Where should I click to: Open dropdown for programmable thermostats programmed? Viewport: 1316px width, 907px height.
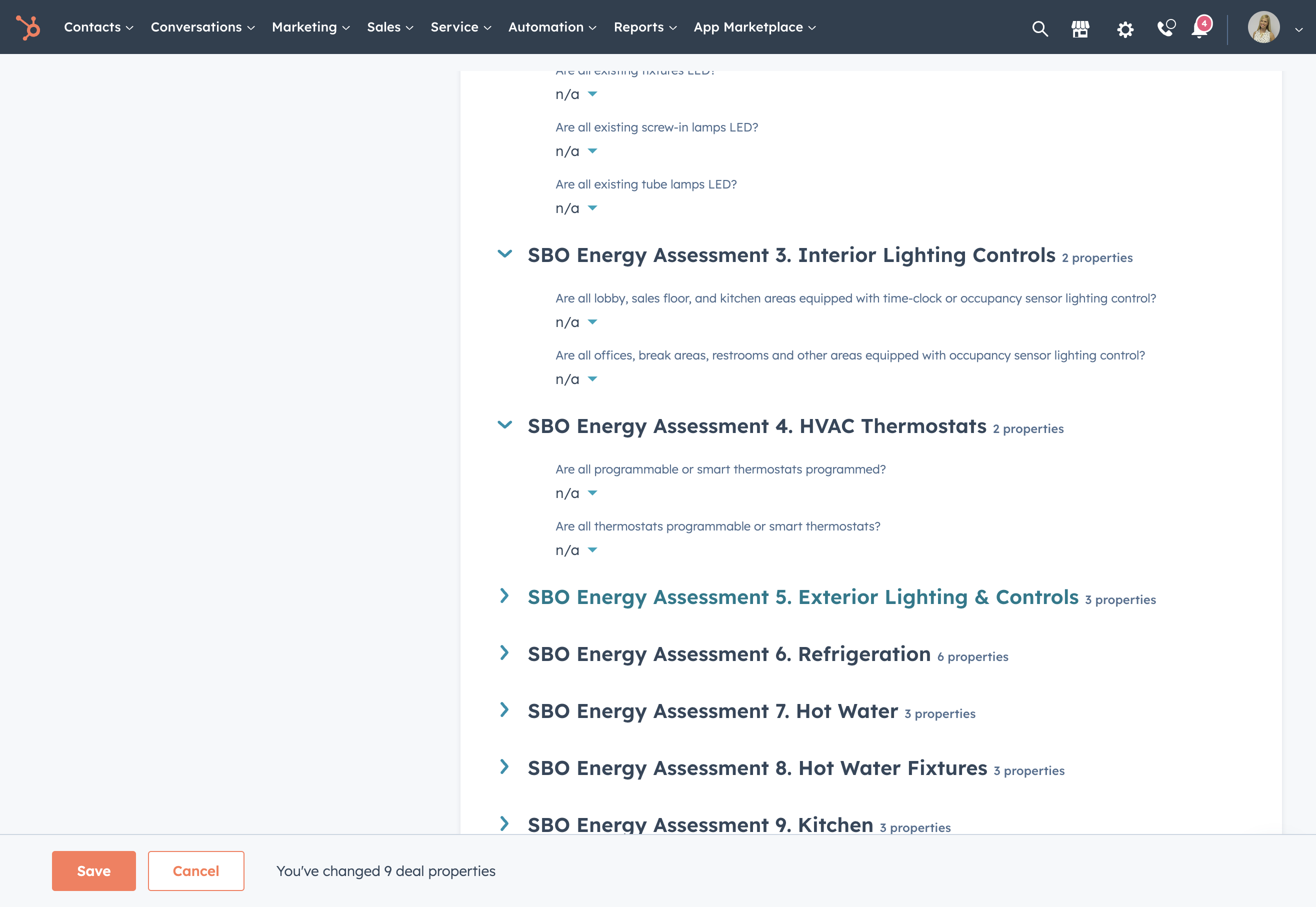coord(576,493)
